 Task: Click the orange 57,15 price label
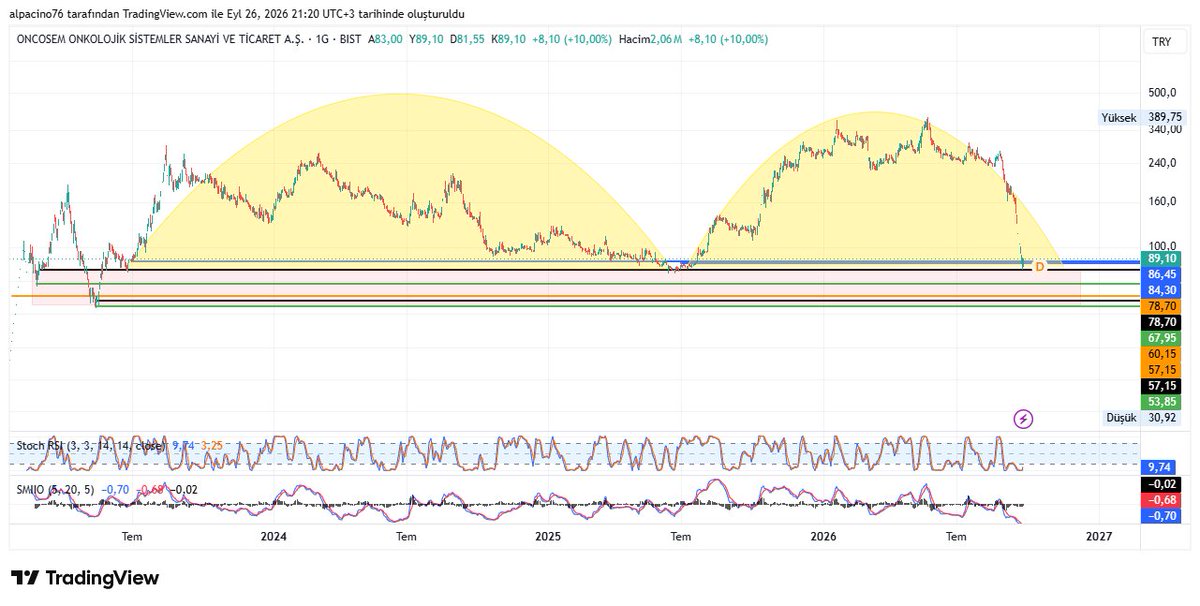pyautogui.click(x=1160, y=370)
